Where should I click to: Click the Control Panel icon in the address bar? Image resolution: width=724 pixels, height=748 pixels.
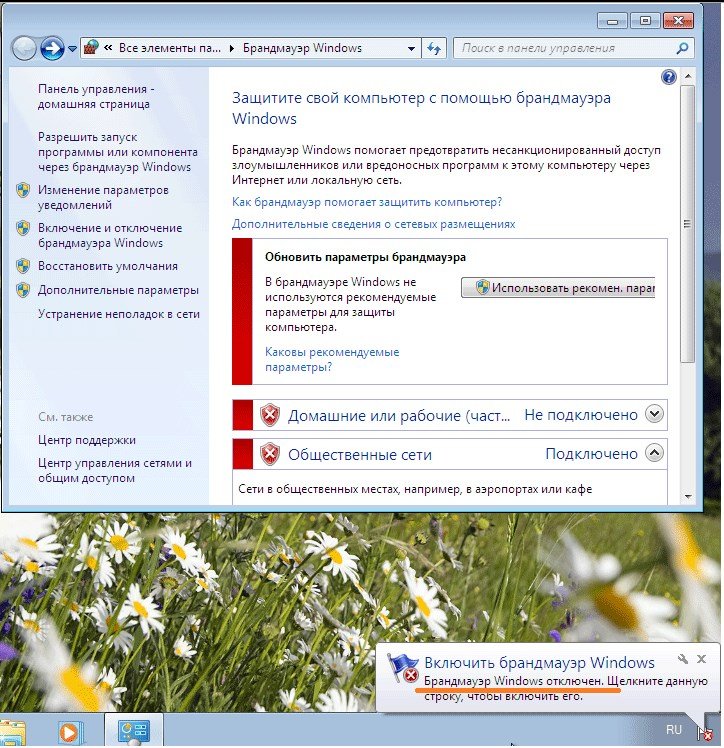click(91, 48)
